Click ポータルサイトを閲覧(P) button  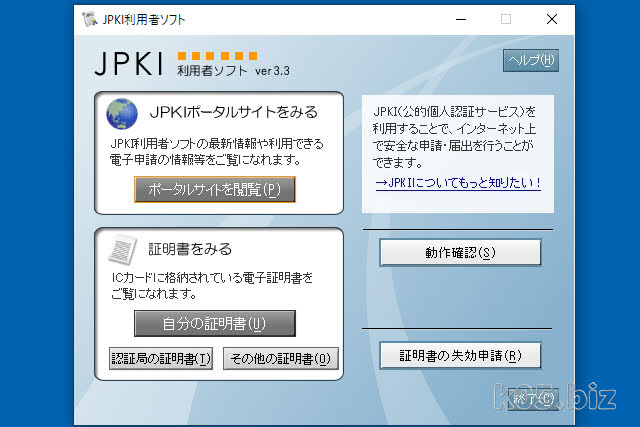[215, 189]
